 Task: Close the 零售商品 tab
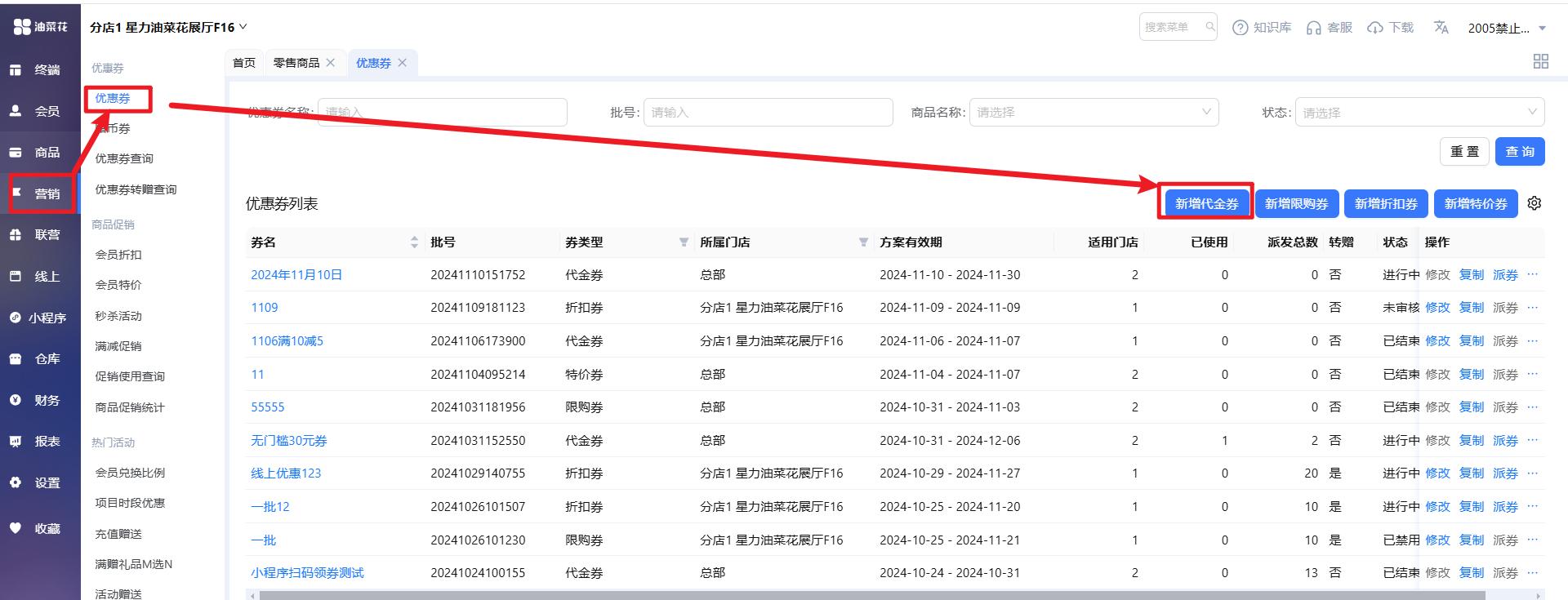pyautogui.click(x=331, y=63)
